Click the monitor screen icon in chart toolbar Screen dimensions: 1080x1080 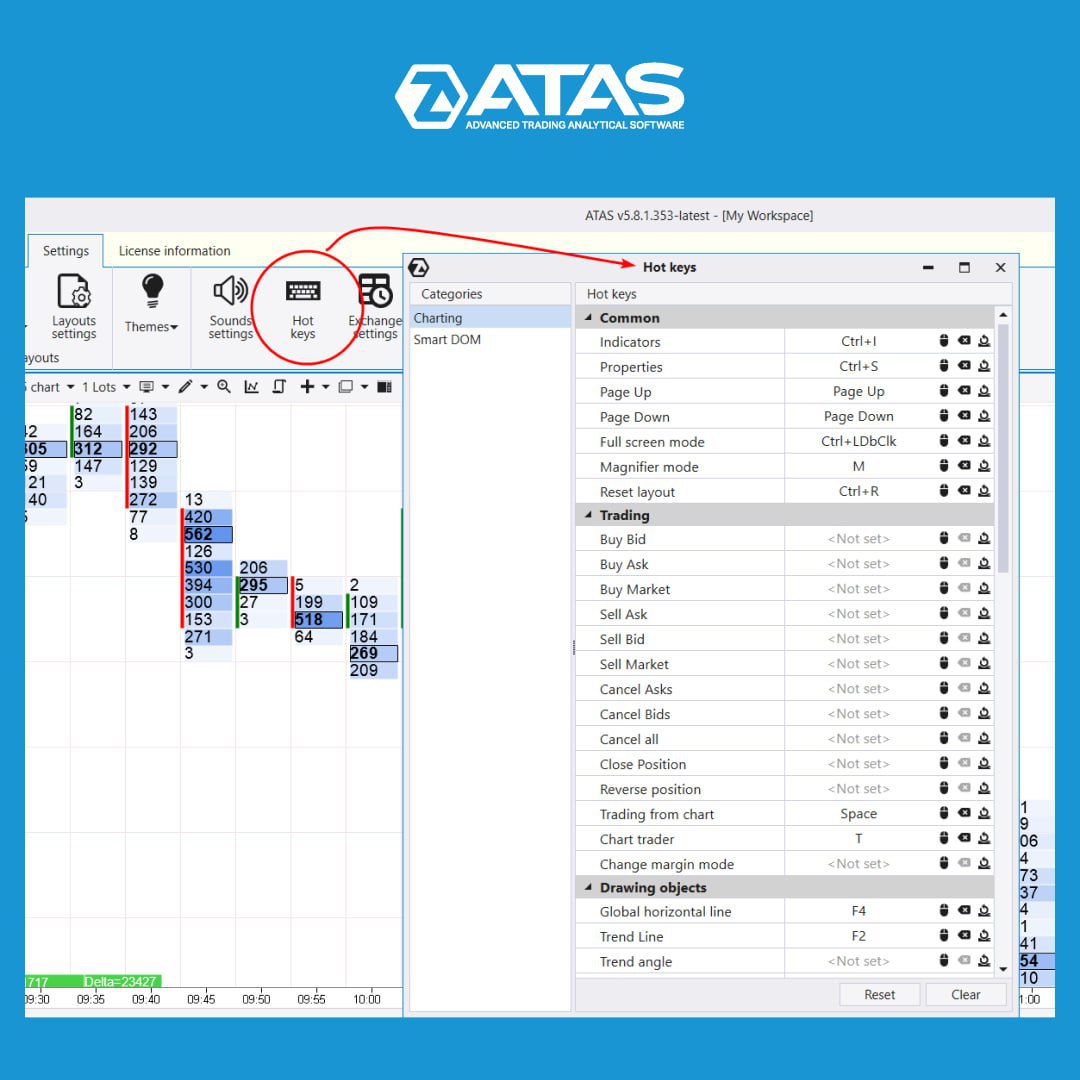point(146,386)
